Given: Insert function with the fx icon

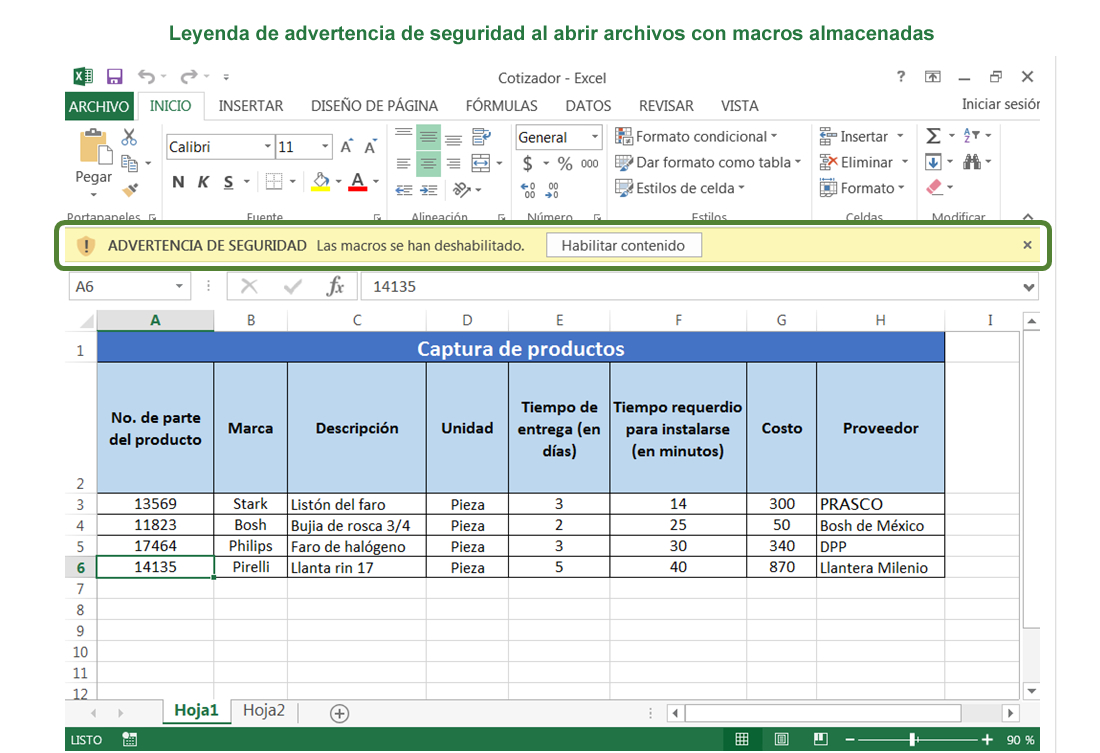Looking at the screenshot, I should pyautogui.click(x=335, y=286).
